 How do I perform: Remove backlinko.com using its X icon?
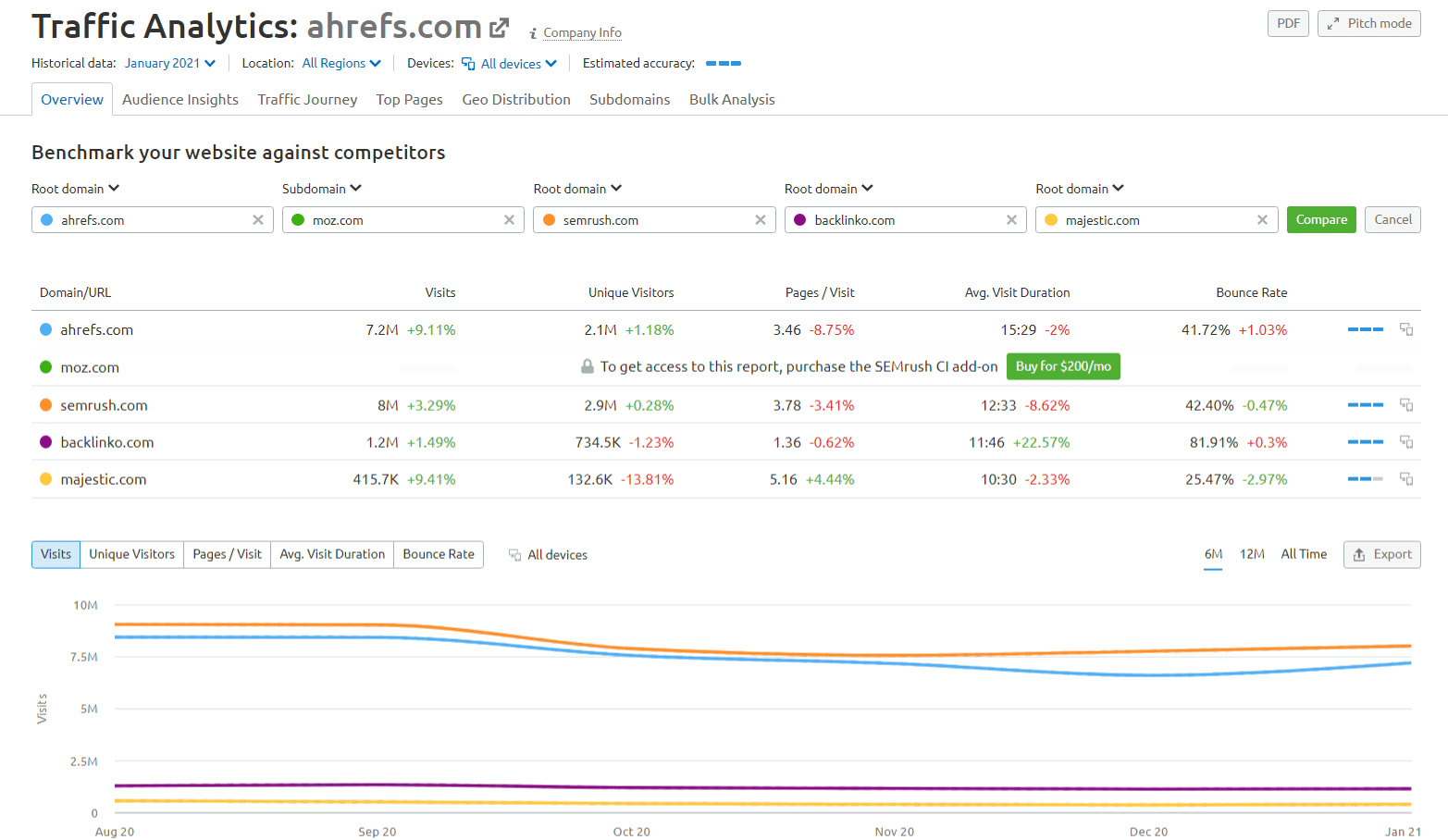[1011, 220]
